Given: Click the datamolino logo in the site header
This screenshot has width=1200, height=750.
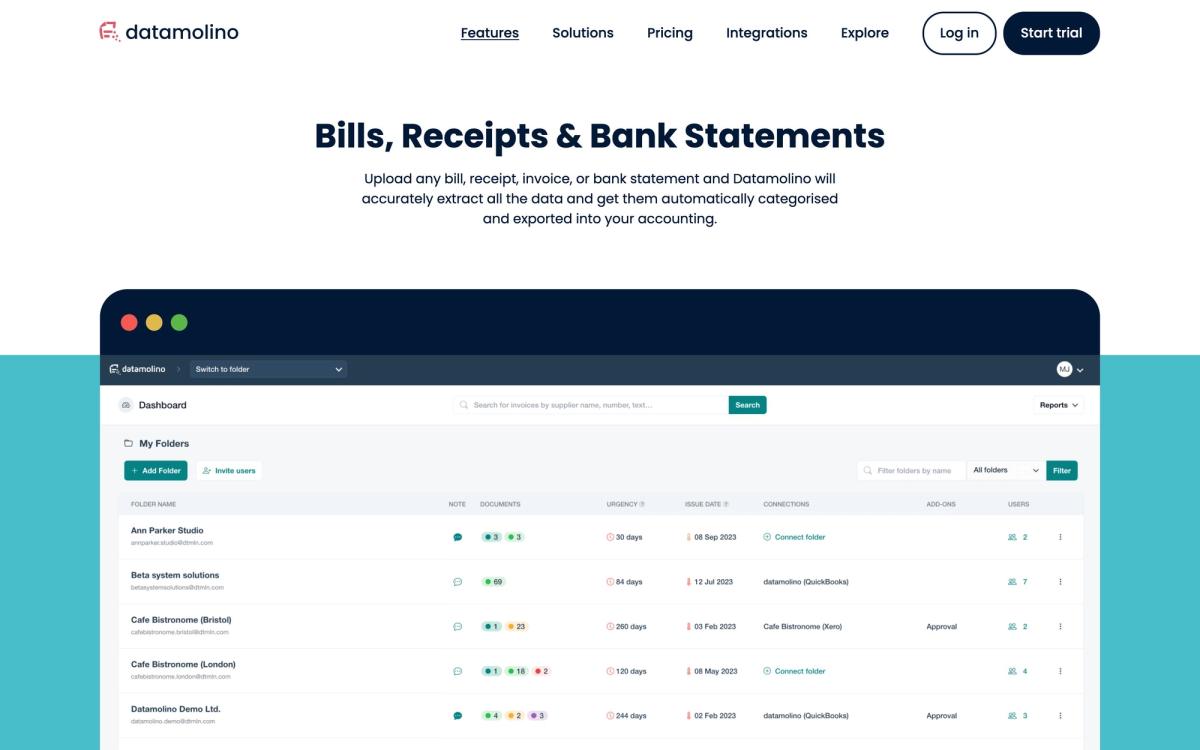Looking at the screenshot, I should click(169, 32).
